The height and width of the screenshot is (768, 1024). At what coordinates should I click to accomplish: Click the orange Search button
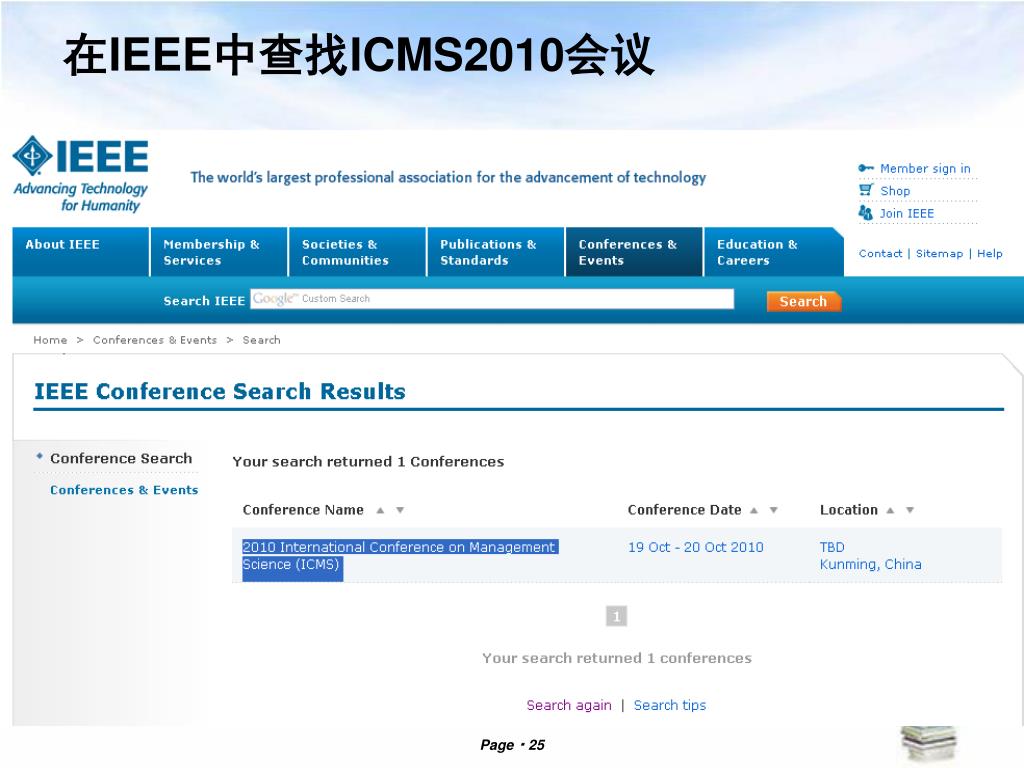[x=803, y=301]
